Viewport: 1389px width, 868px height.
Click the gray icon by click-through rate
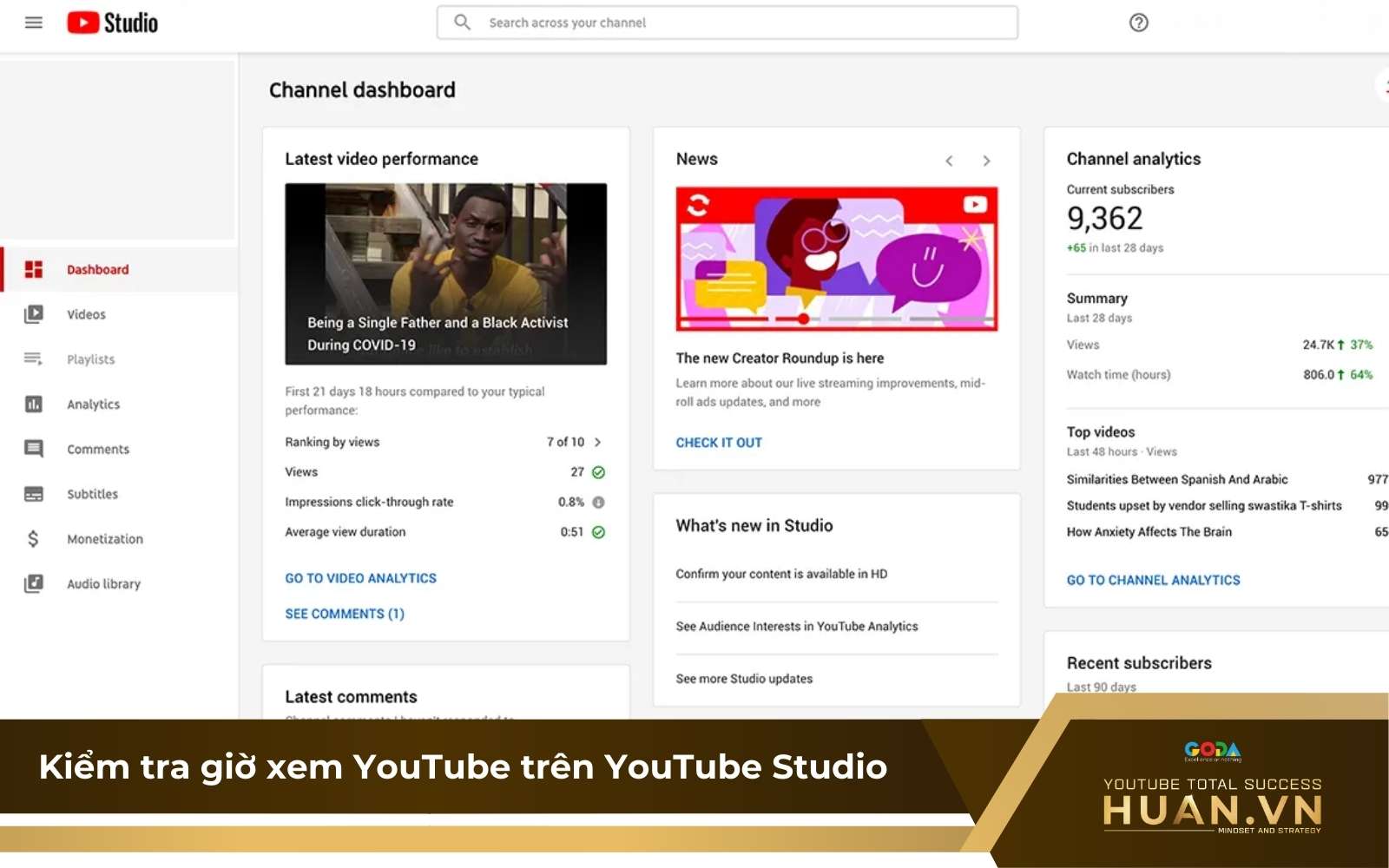[598, 502]
